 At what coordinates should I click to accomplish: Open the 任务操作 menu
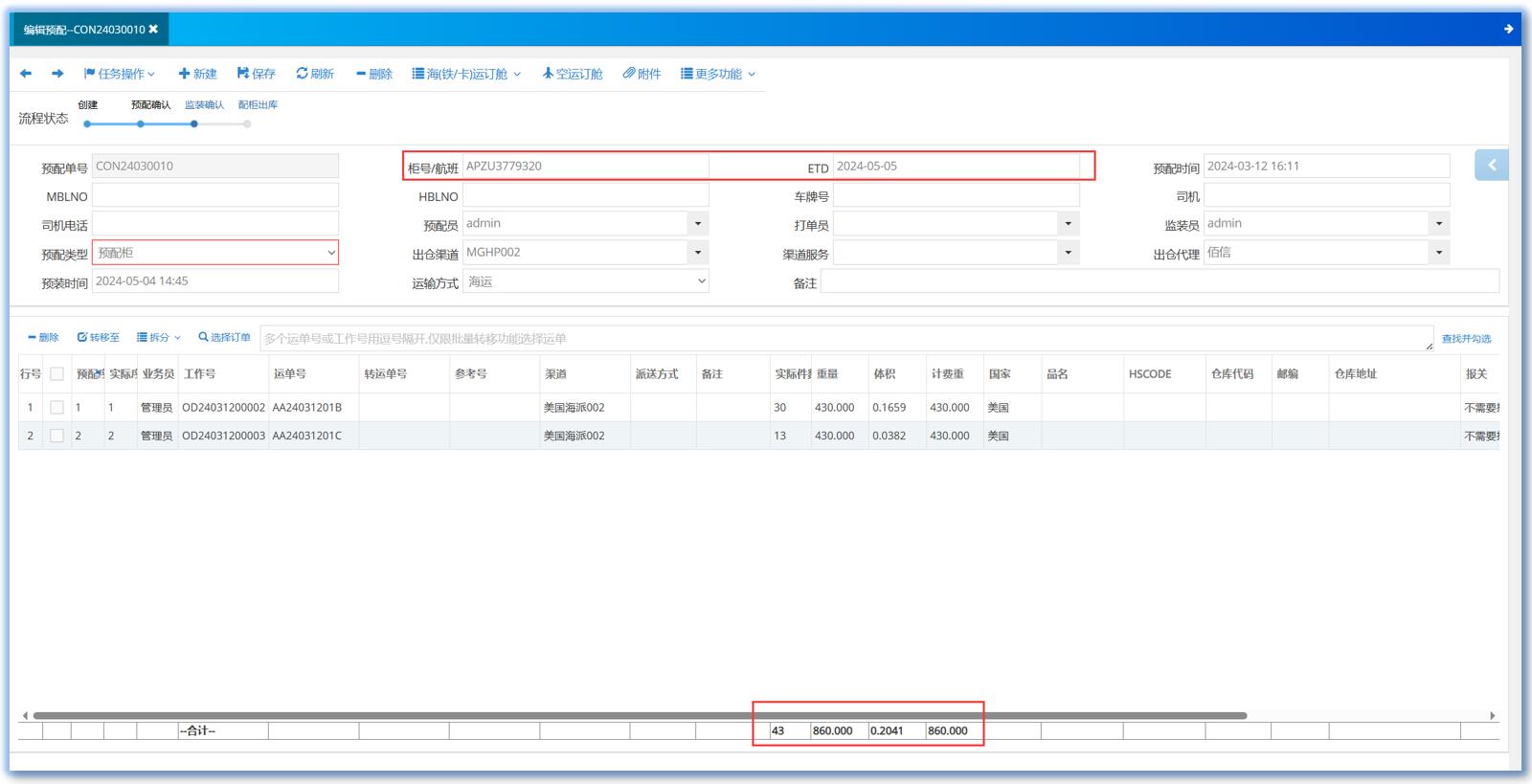pos(120,74)
